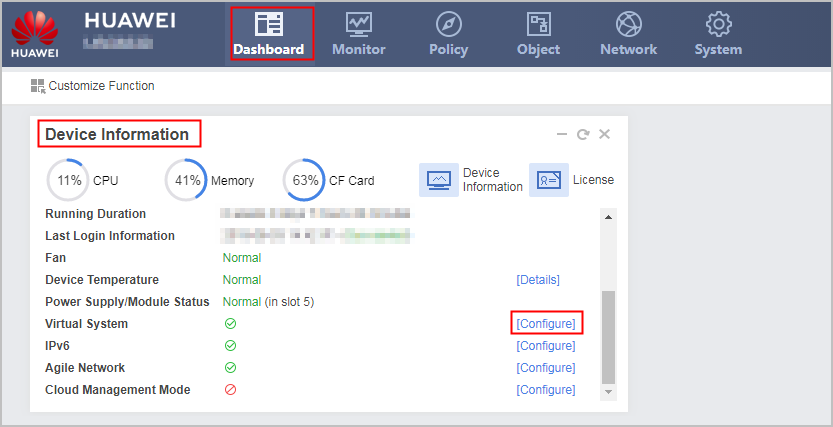Collapse the Device Information panel
The height and width of the screenshot is (427, 833).
click(562, 134)
